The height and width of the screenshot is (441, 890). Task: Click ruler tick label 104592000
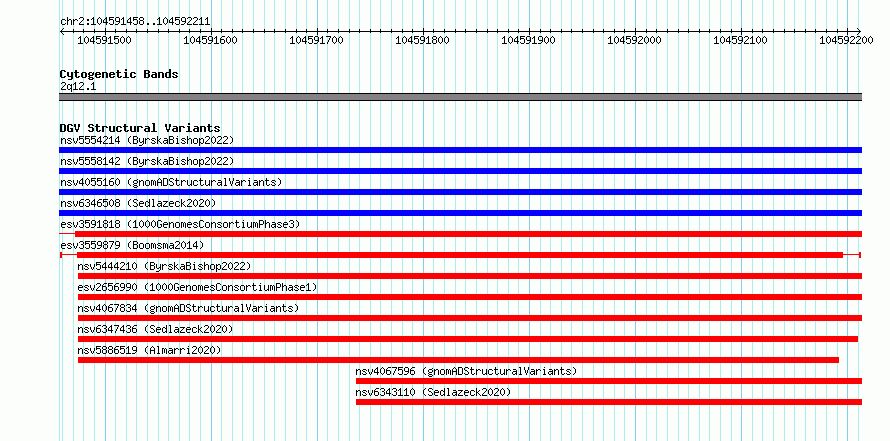635,40
